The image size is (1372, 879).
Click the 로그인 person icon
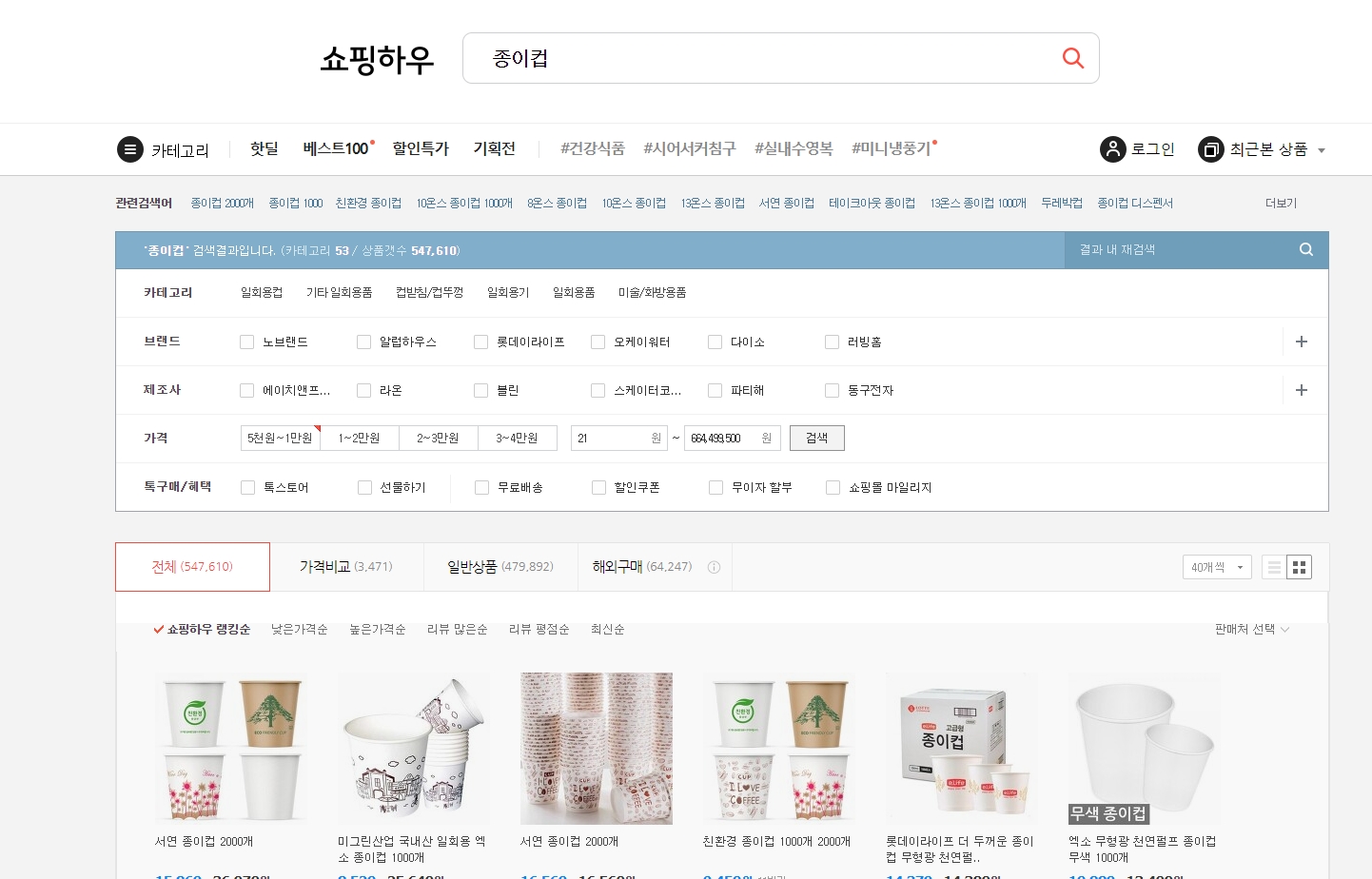coord(1111,148)
